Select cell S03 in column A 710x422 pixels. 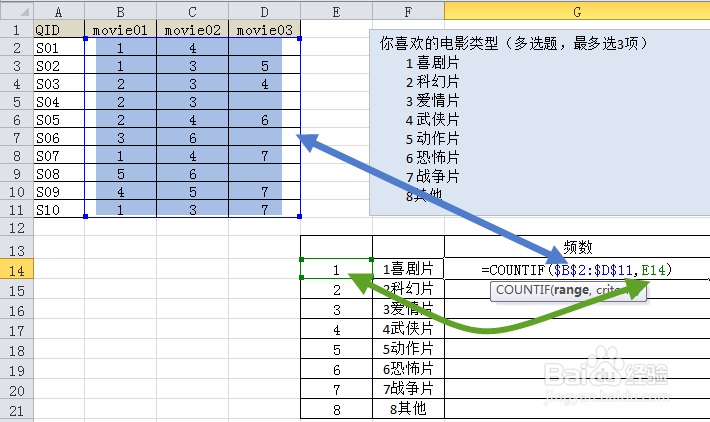[x=59, y=84]
